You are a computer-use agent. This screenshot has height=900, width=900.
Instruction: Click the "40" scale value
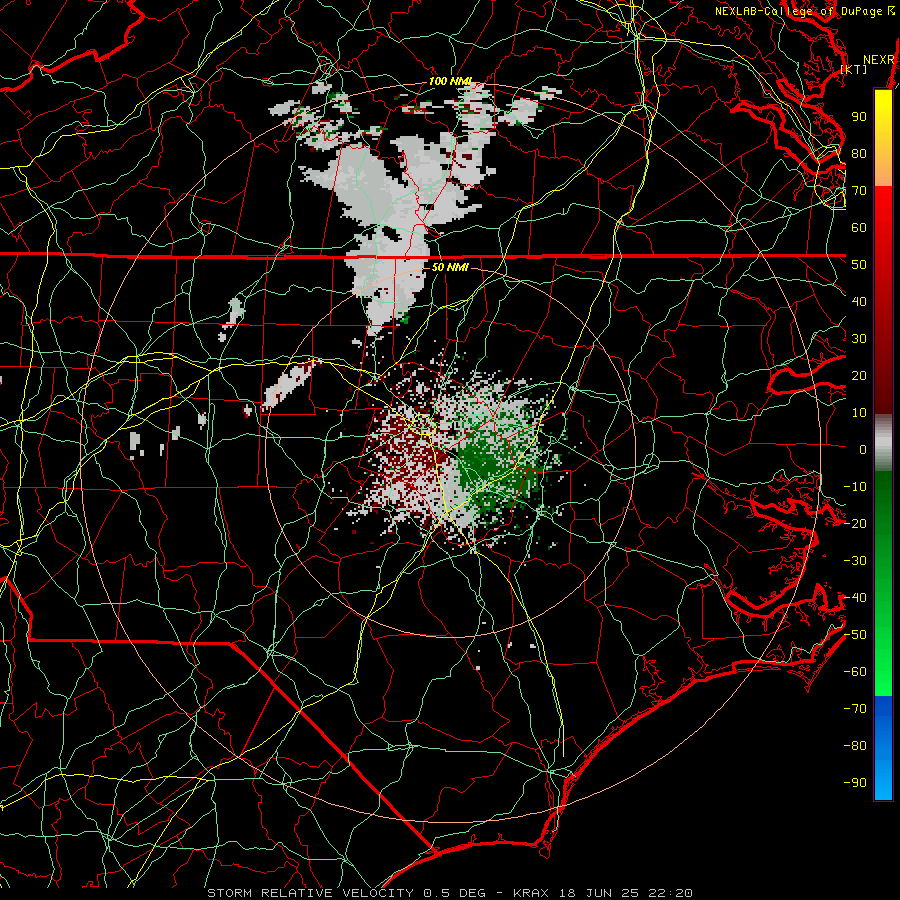pos(859,302)
